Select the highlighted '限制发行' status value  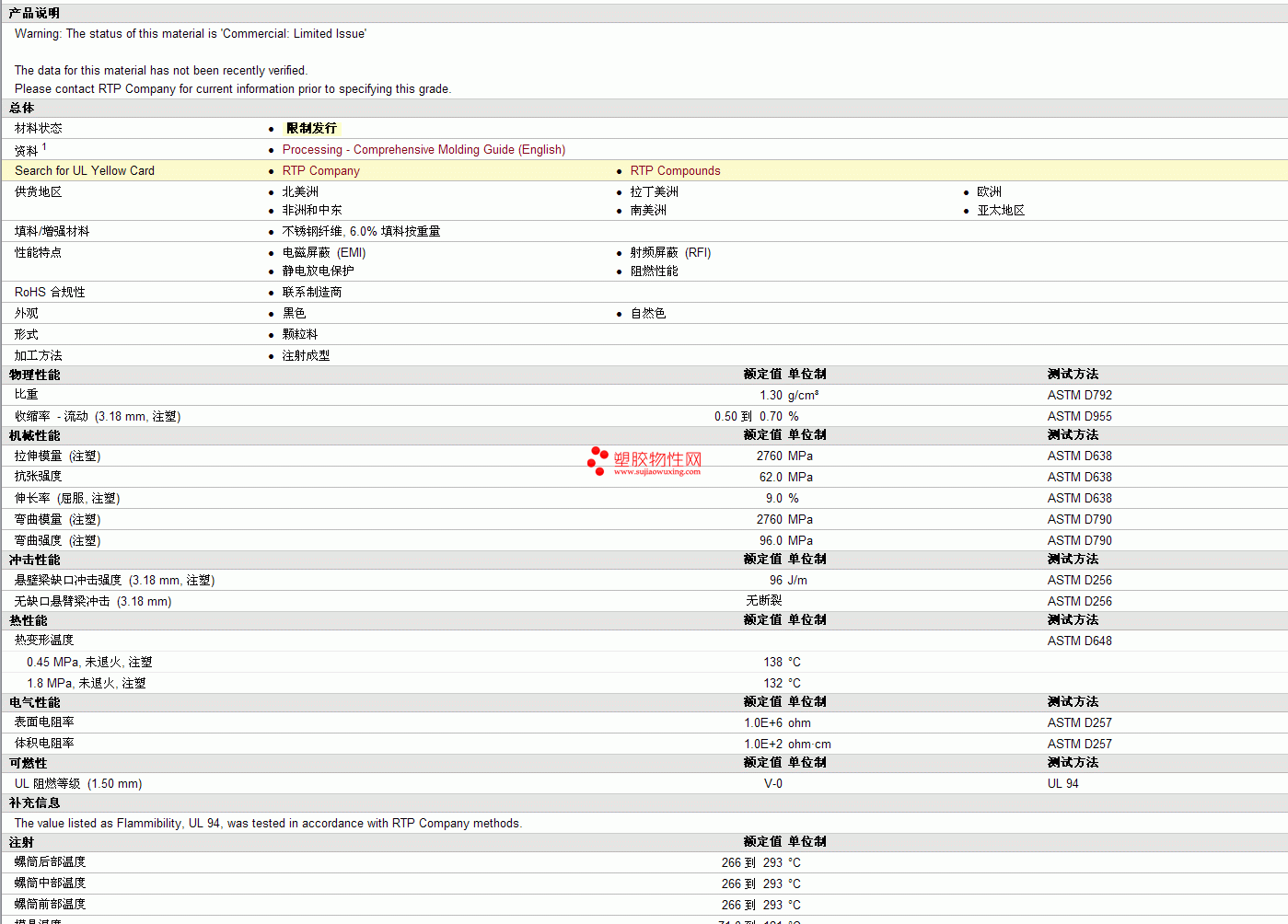311,129
